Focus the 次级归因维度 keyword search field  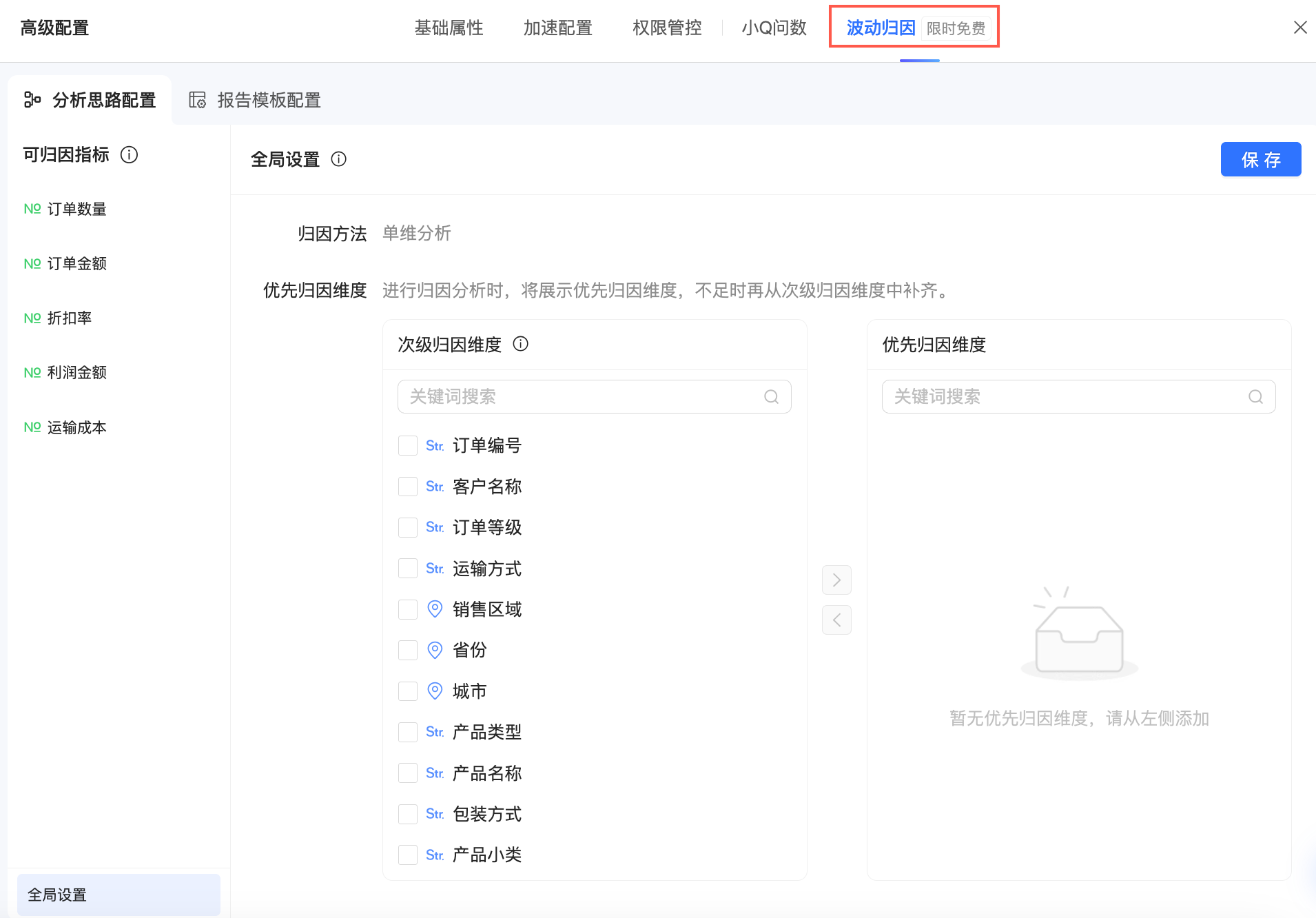tap(594, 397)
